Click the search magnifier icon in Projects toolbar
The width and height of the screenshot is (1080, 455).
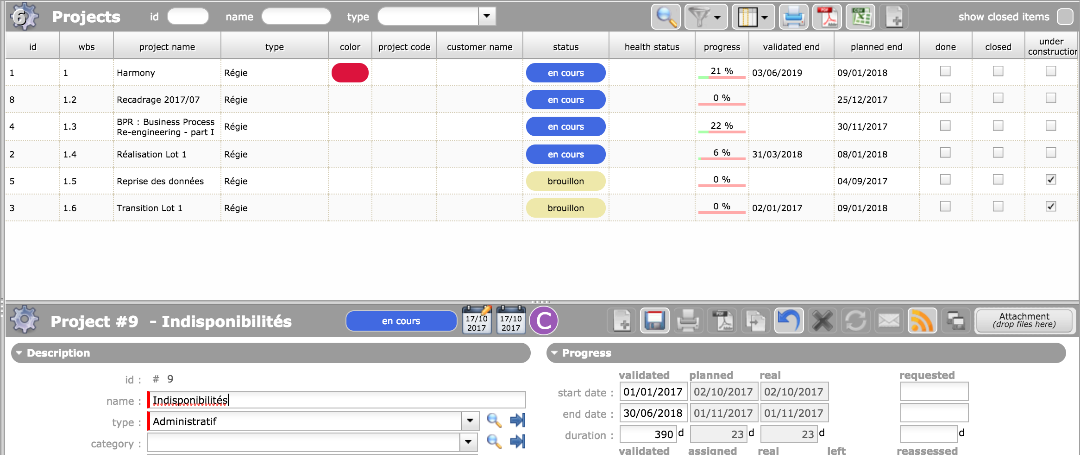tap(666, 17)
